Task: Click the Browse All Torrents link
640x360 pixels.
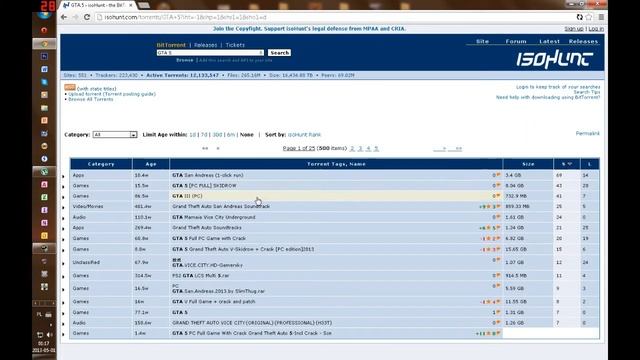Action: [x=91, y=99]
